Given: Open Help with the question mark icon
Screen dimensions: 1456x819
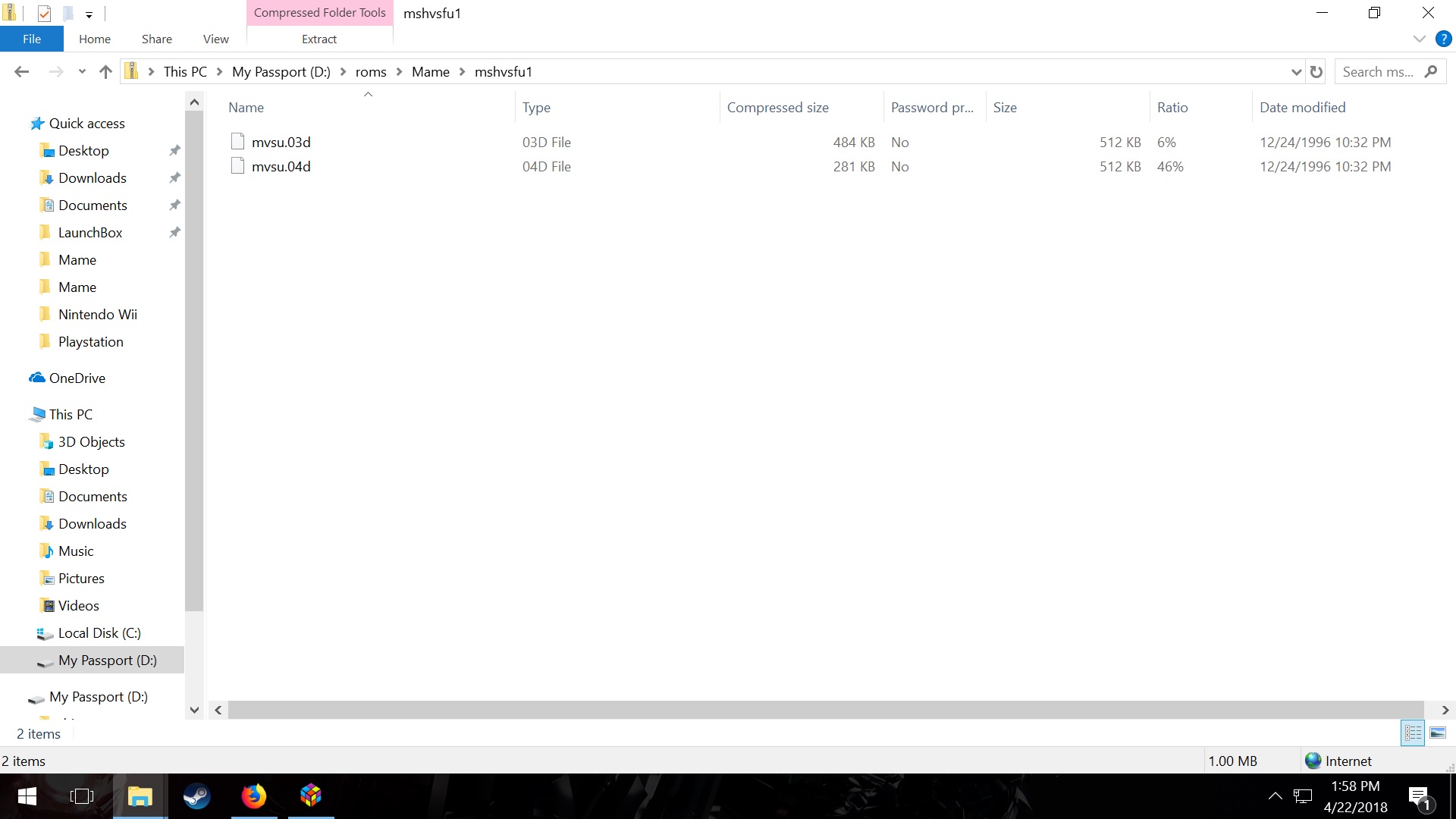Looking at the screenshot, I should [1444, 39].
